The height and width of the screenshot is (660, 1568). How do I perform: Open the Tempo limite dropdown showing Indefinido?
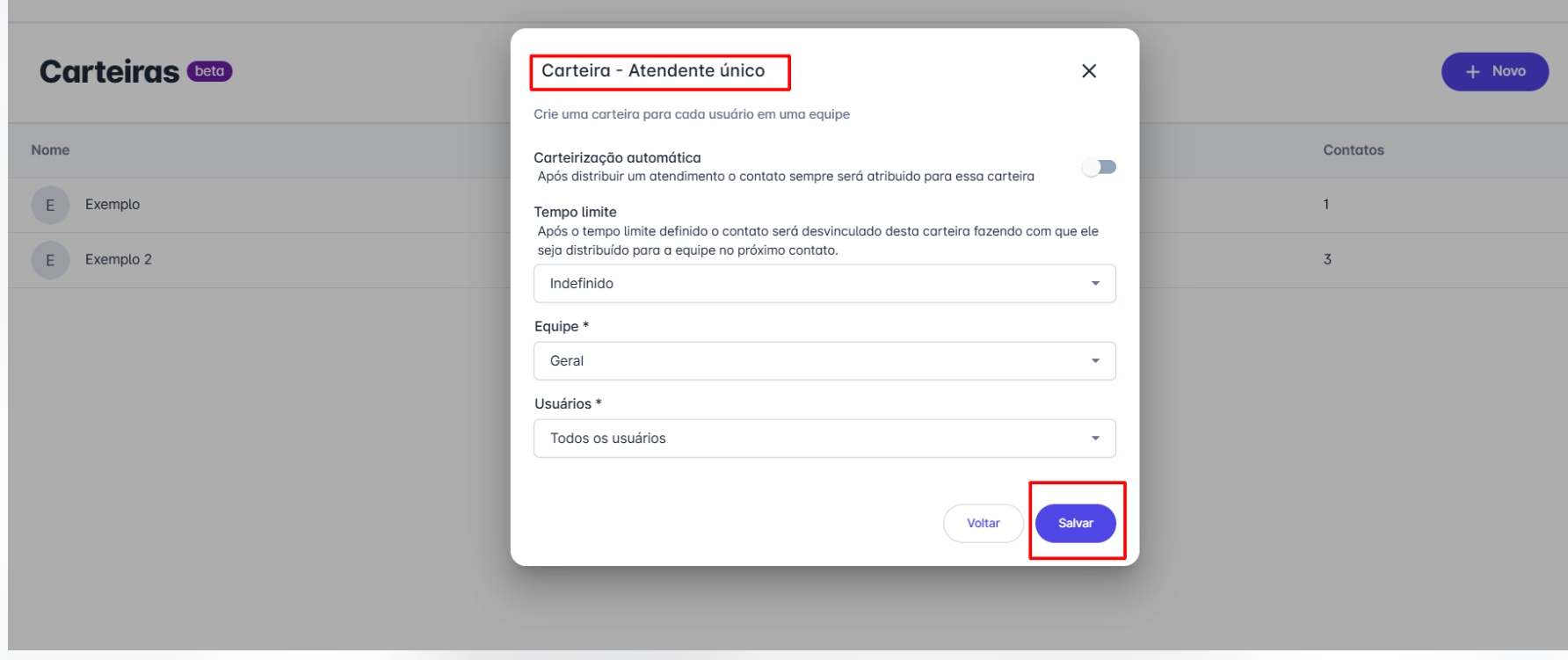coord(824,284)
